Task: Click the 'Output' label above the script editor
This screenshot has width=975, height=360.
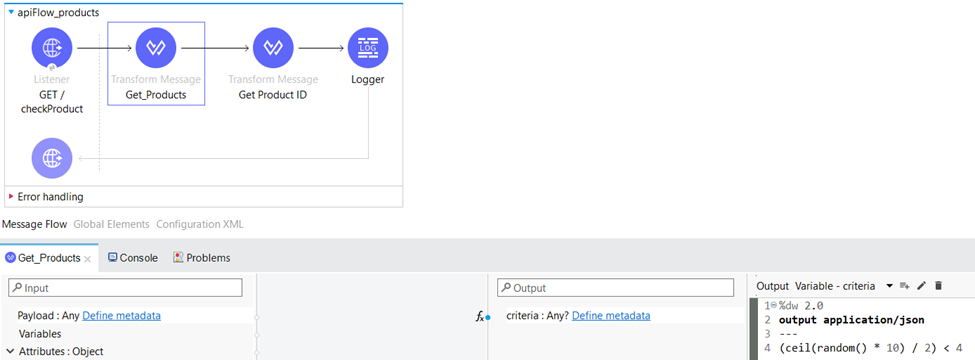Action: 772,286
